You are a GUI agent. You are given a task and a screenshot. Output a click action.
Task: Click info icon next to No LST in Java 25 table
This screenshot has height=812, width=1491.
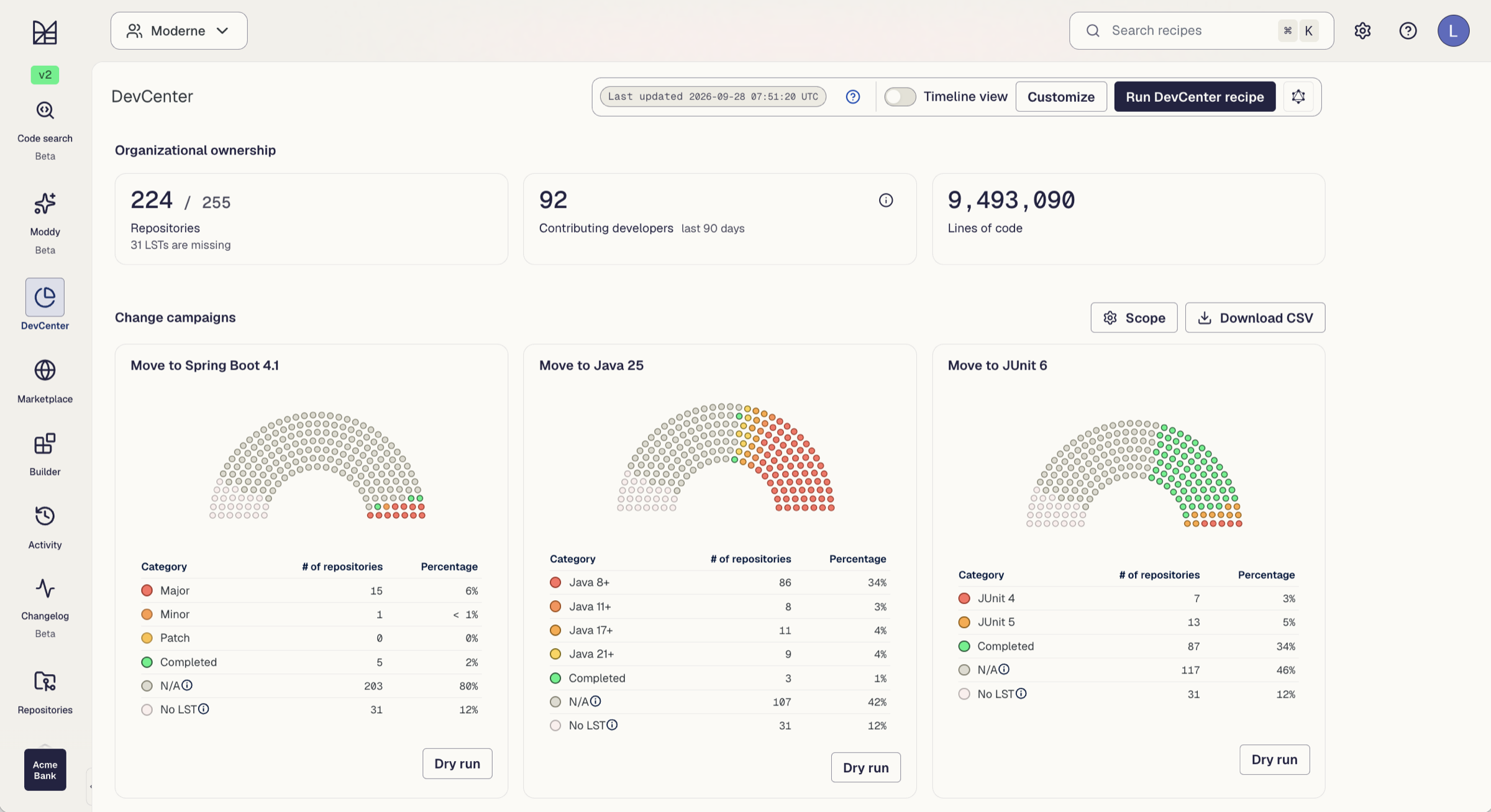pyautogui.click(x=612, y=725)
